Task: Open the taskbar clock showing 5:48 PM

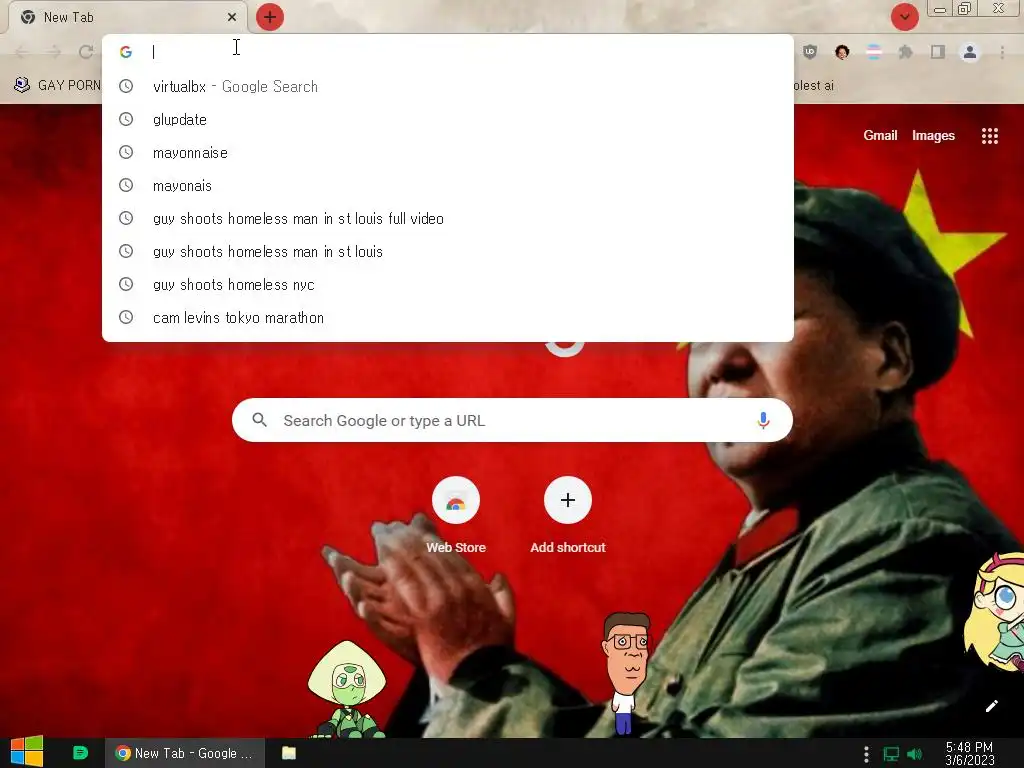Action: pos(969,754)
